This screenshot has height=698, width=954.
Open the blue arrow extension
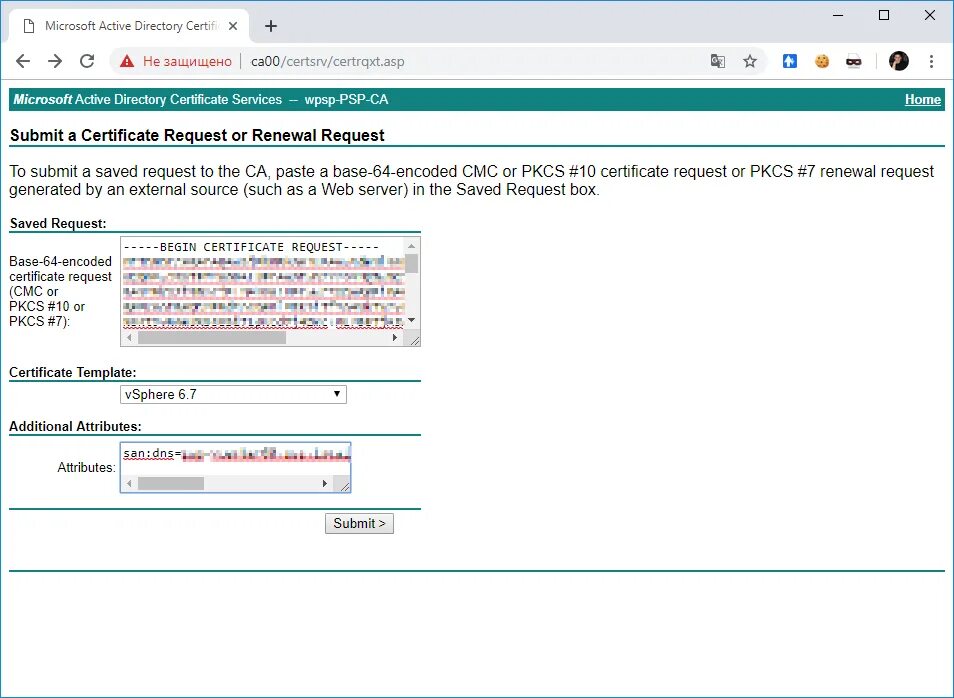point(789,61)
